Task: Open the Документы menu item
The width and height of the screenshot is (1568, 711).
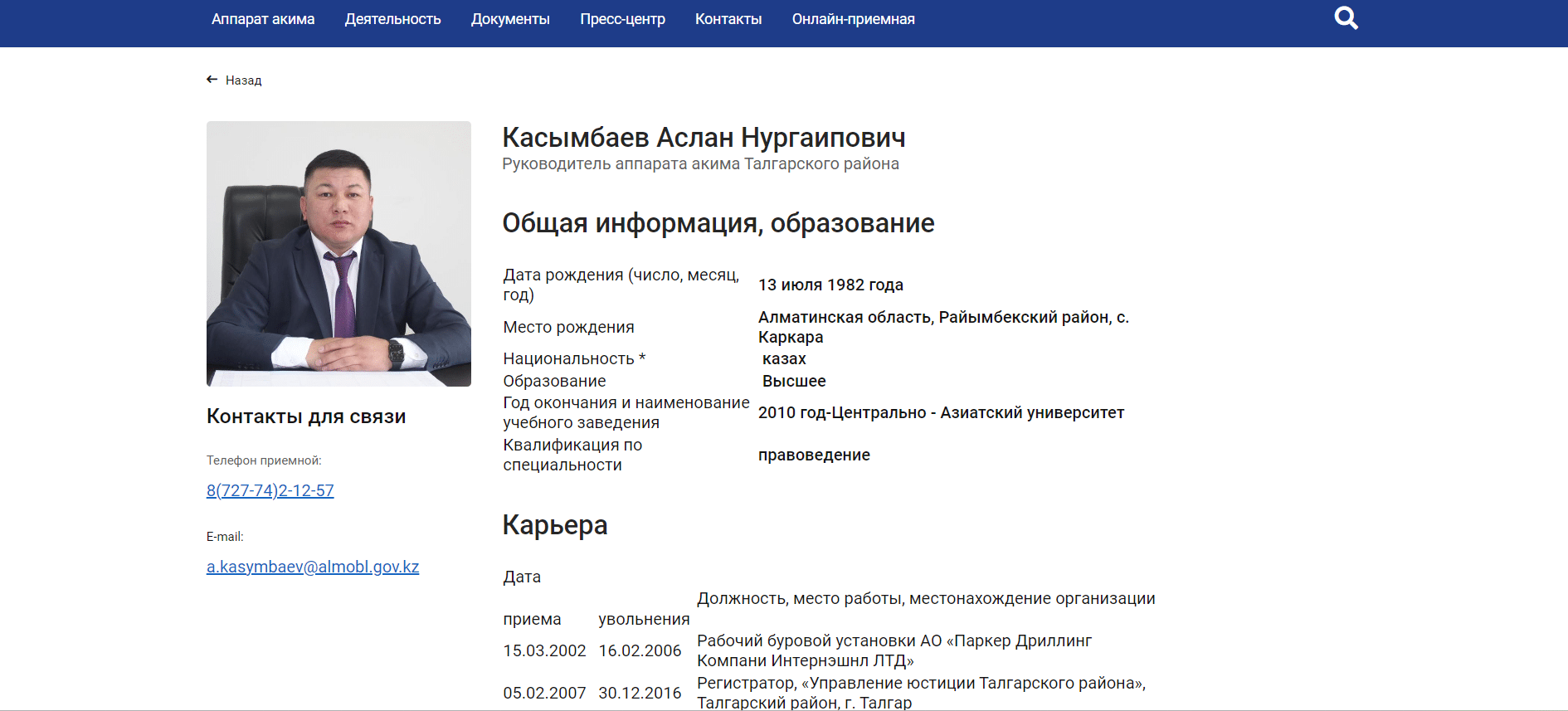Action: pyautogui.click(x=510, y=19)
